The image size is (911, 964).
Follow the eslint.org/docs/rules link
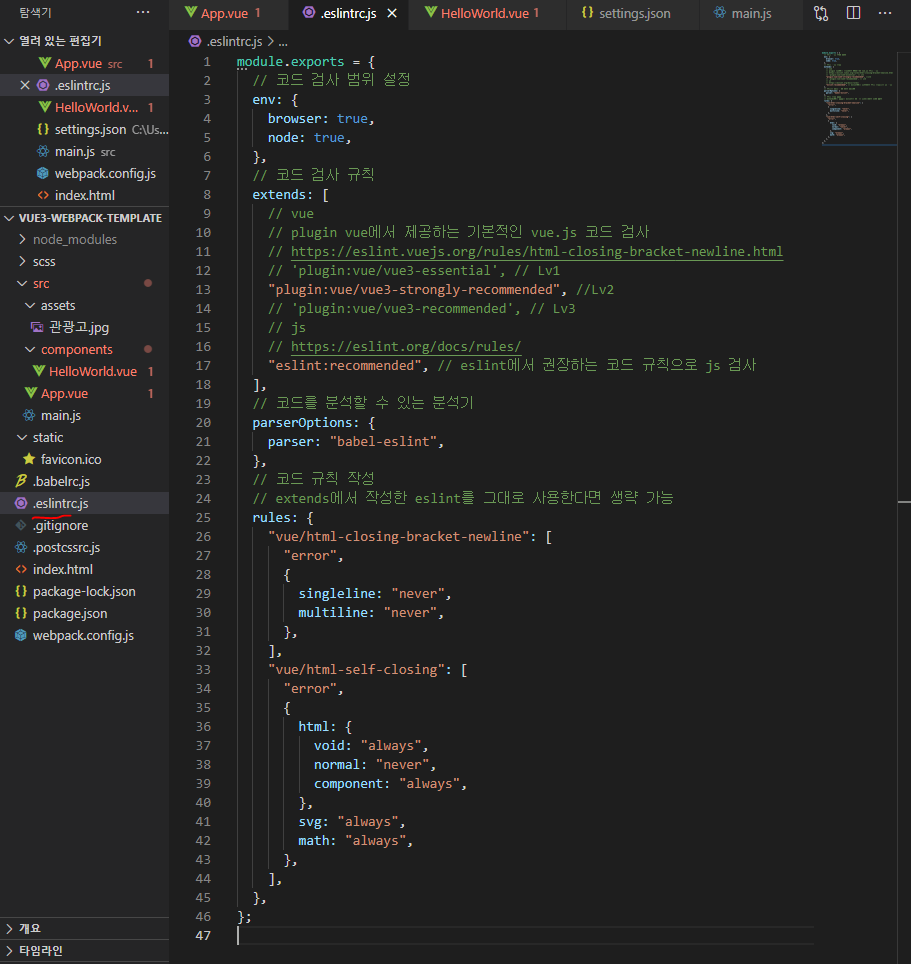[x=406, y=347]
